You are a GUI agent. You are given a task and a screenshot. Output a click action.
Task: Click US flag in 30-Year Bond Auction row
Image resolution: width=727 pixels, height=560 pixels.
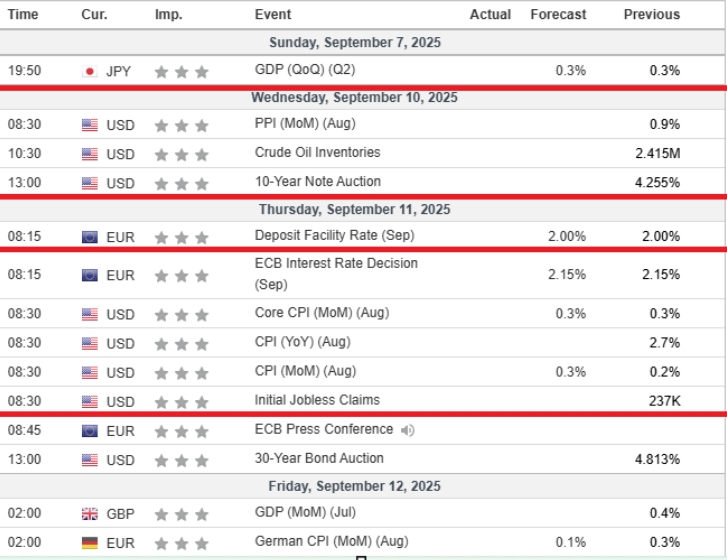89,460
